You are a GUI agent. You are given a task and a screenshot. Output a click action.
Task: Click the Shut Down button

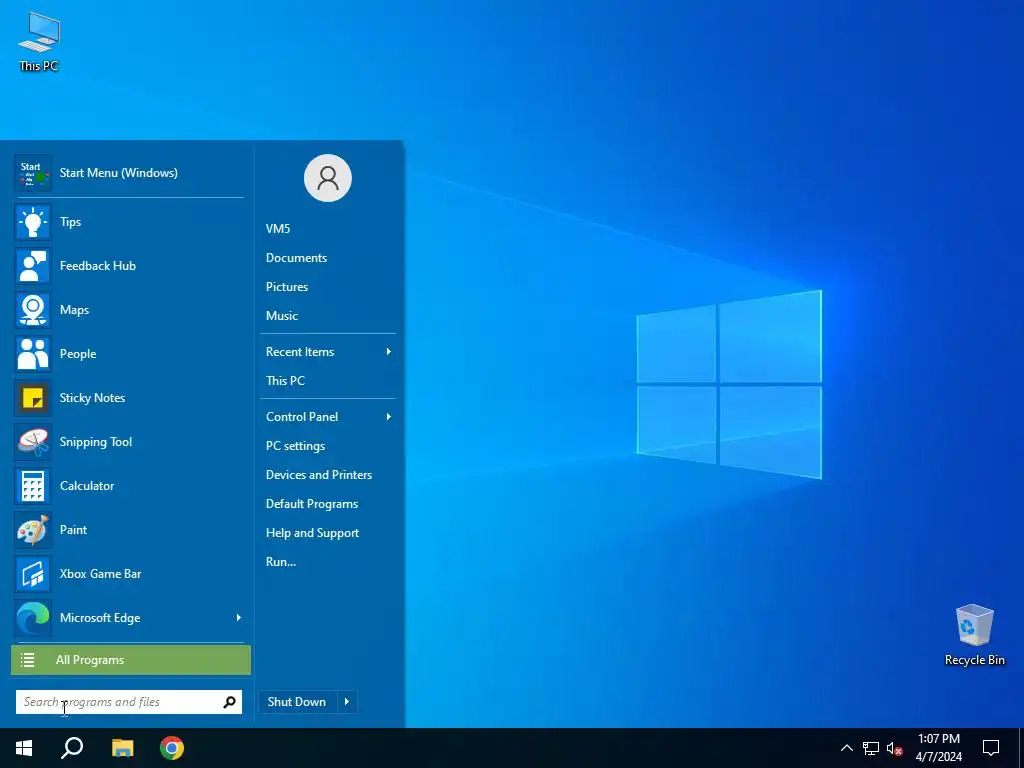click(298, 702)
